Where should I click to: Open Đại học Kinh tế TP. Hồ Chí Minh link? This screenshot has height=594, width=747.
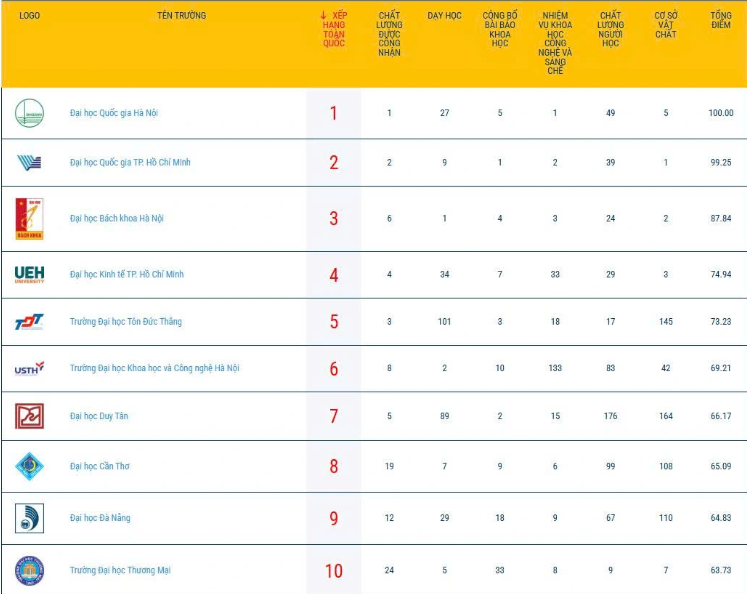[x=127, y=274]
